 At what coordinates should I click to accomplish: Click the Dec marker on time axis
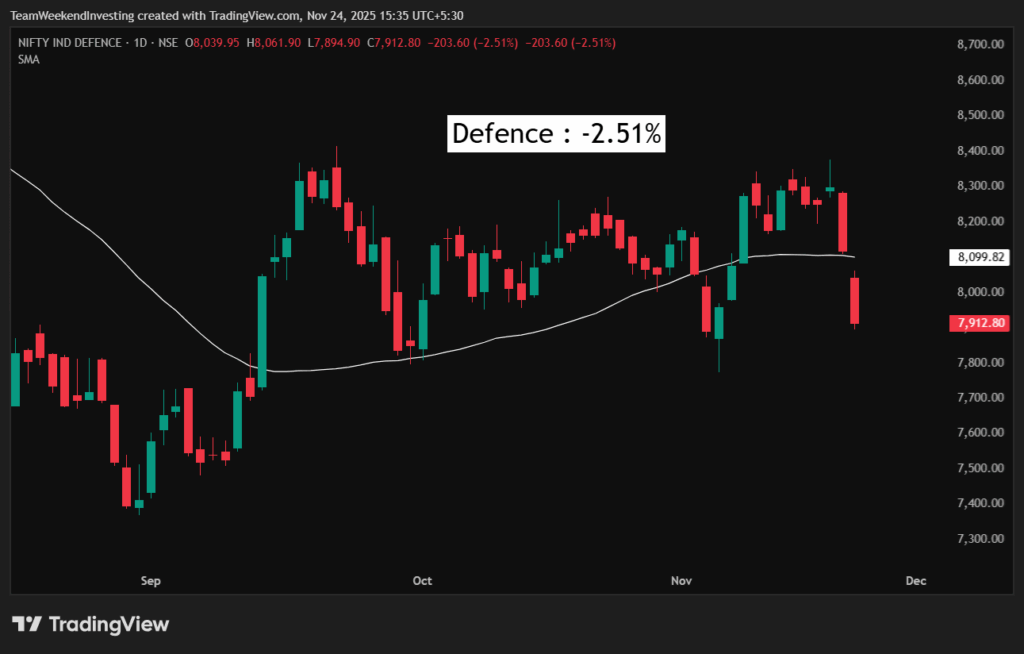[914, 580]
